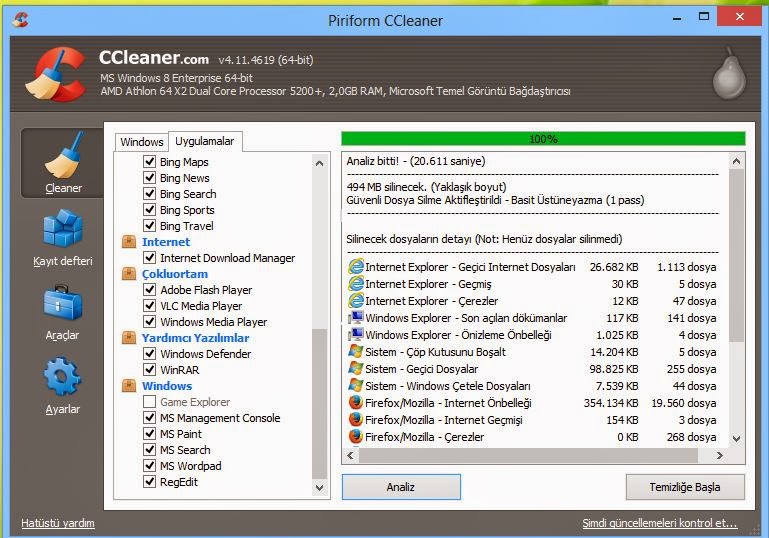Open Kayıt defteri registry section
The image size is (769, 538).
[x=62, y=238]
